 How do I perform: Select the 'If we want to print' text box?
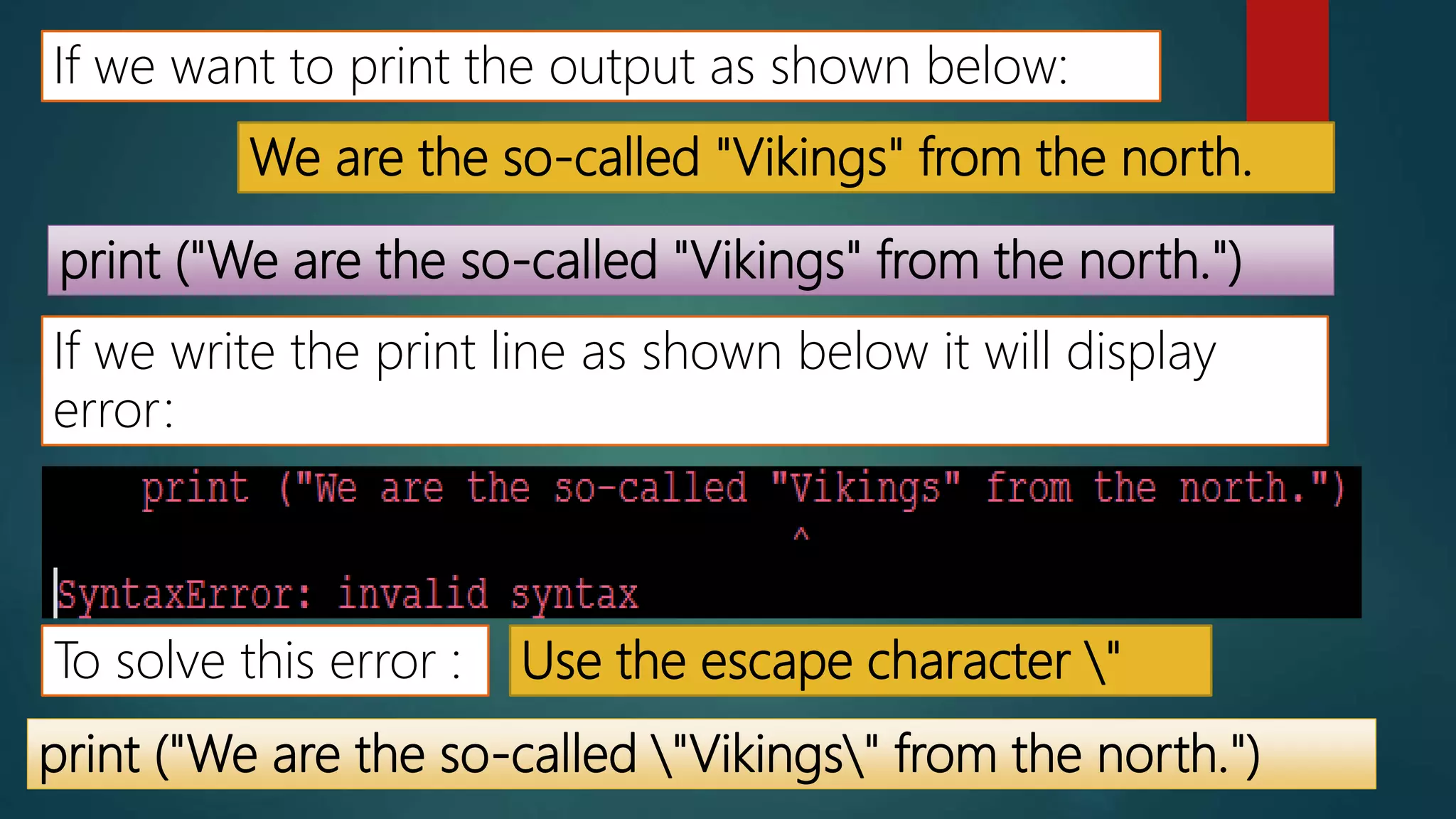coord(601,66)
